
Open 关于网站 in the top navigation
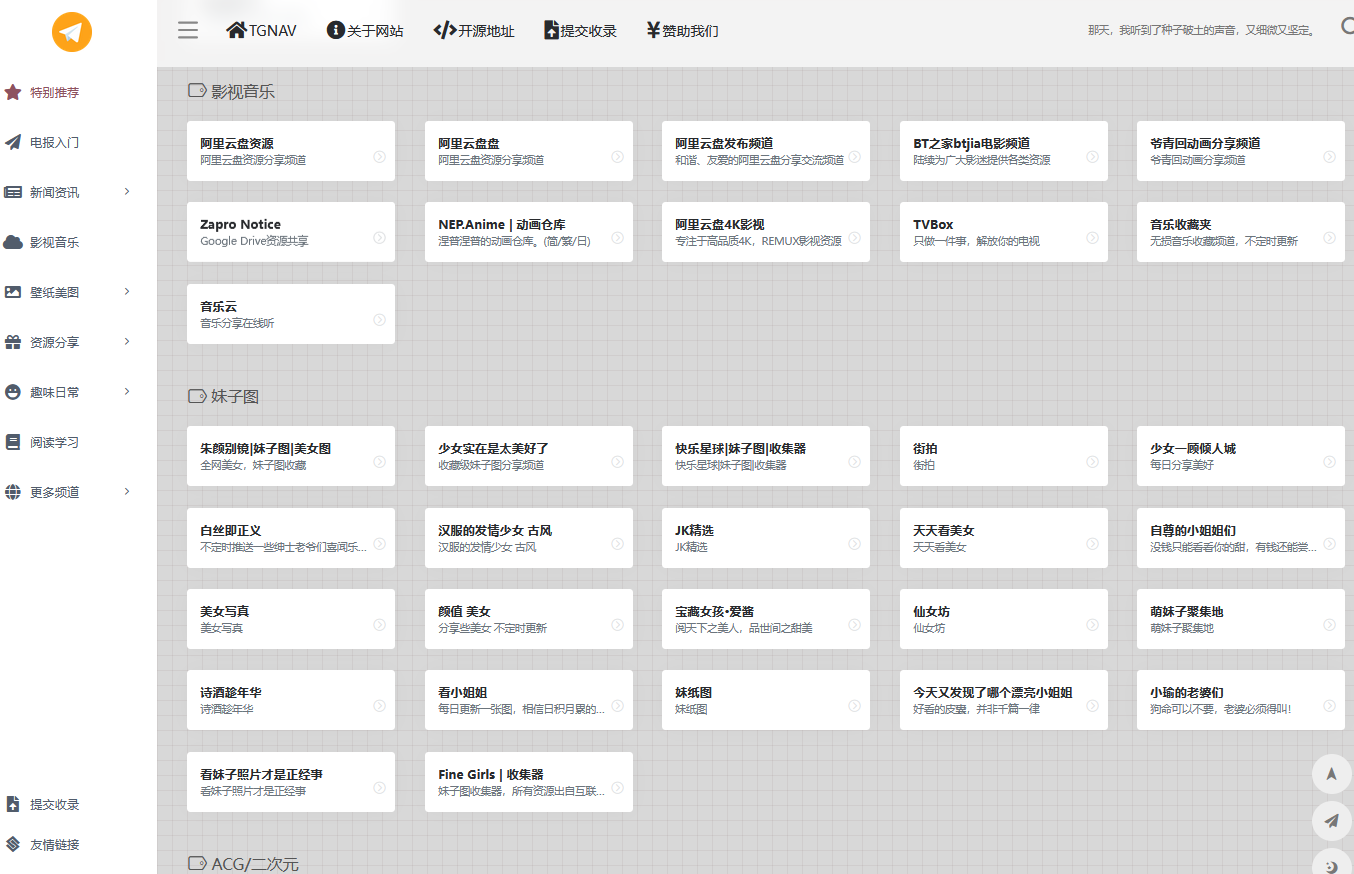pos(365,31)
